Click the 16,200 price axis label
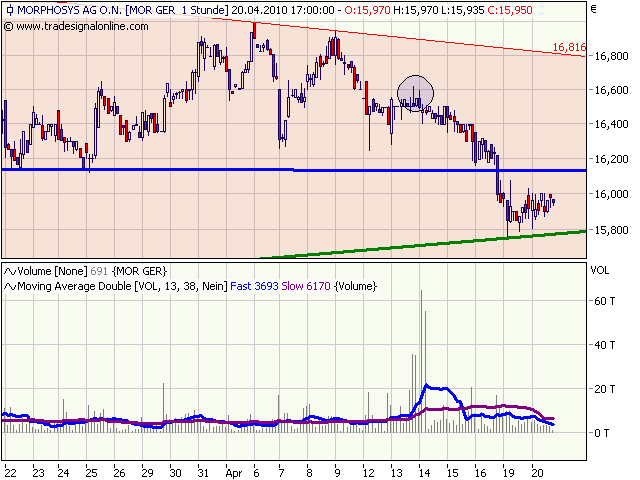The image size is (640, 480). (x=611, y=159)
